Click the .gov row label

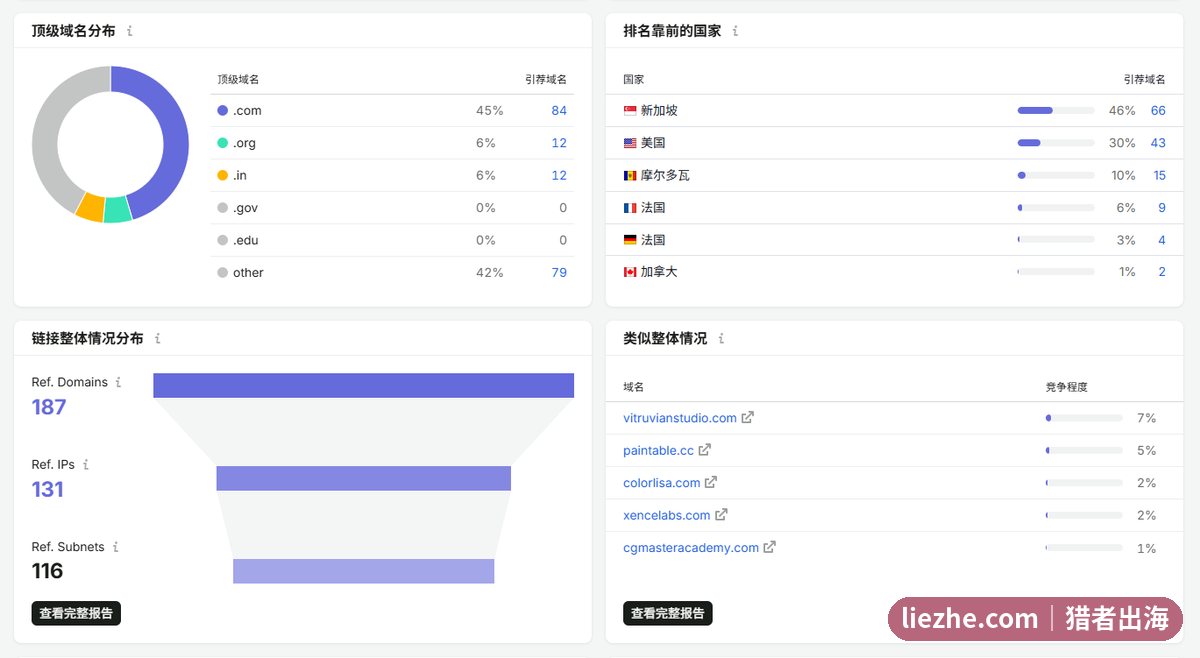point(245,208)
